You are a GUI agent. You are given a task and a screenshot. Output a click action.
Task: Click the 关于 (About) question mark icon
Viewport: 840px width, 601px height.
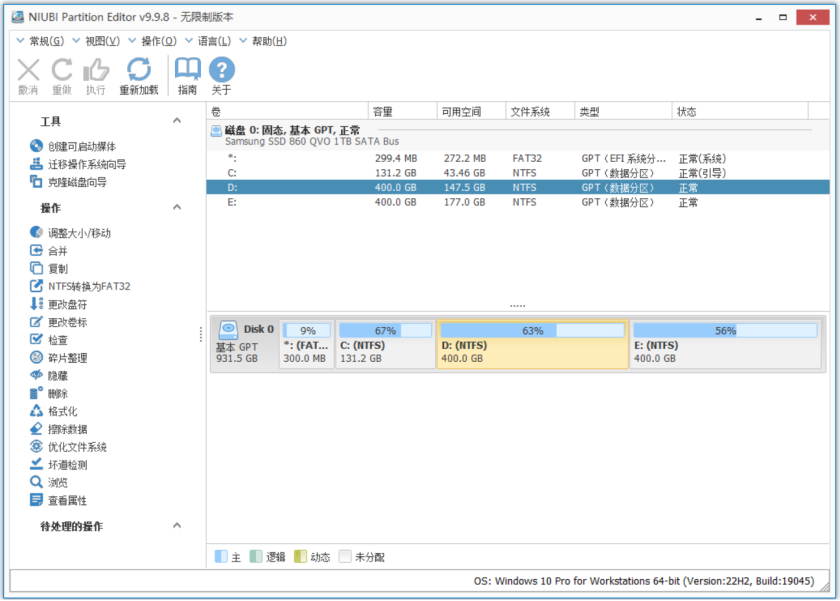pos(221,69)
